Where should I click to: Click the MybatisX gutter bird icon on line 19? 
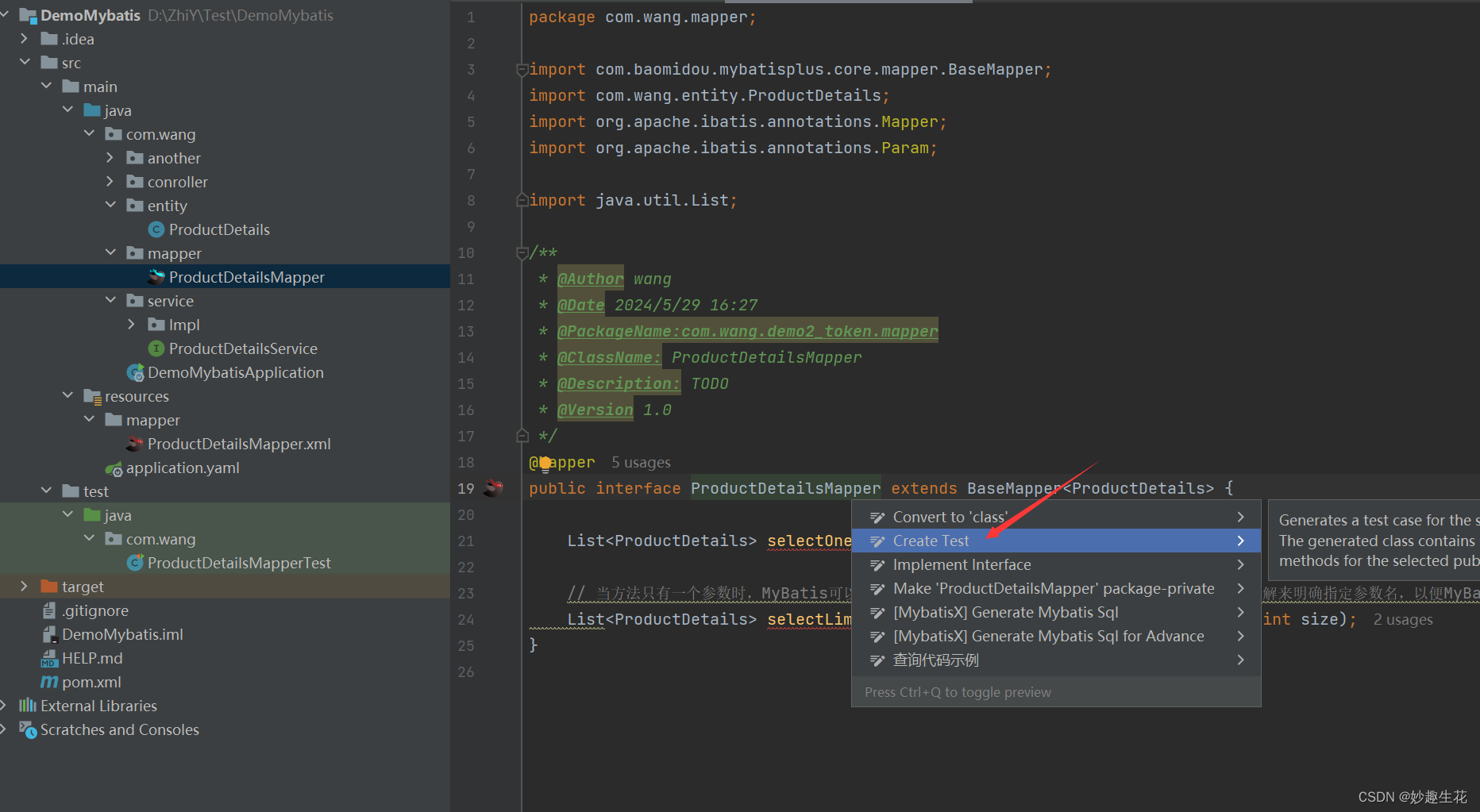pyautogui.click(x=493, y=487)
